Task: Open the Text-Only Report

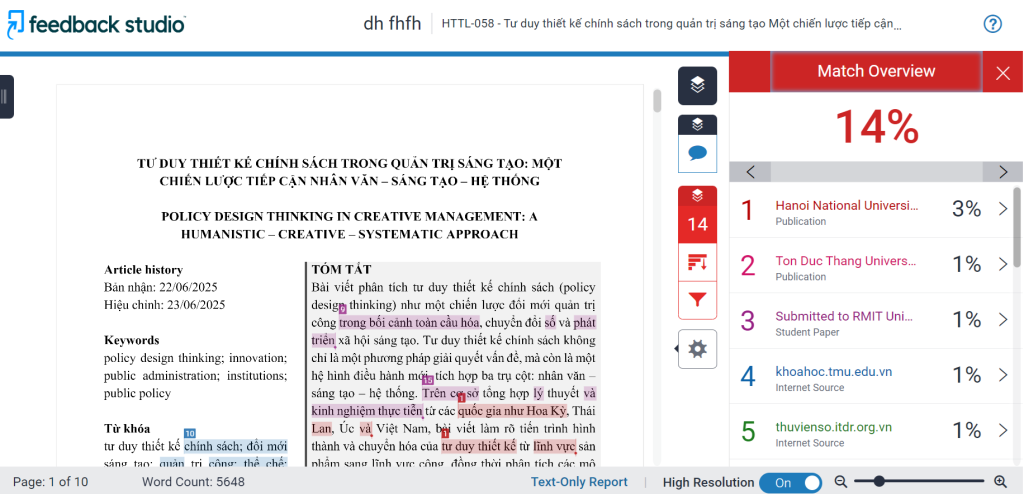Action: (579, 482)
